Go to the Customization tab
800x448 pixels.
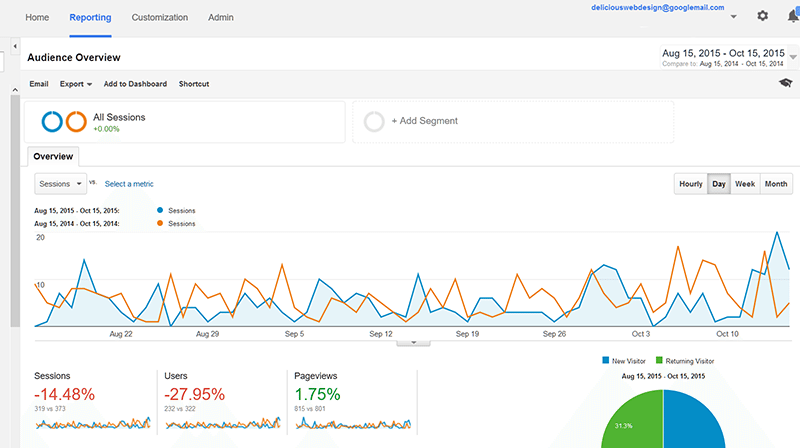[x=159, y=18]
